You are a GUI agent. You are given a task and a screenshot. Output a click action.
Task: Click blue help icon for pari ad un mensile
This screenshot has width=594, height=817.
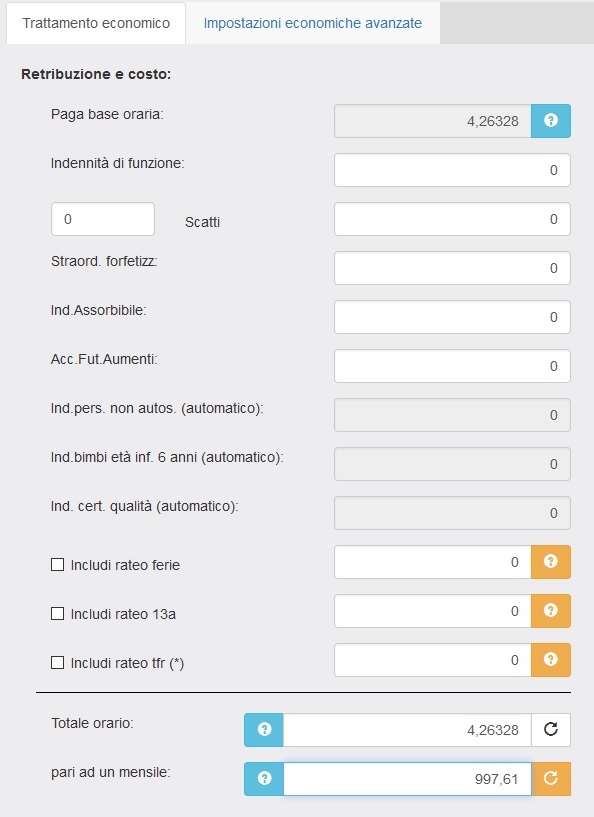tap(264, 778)
